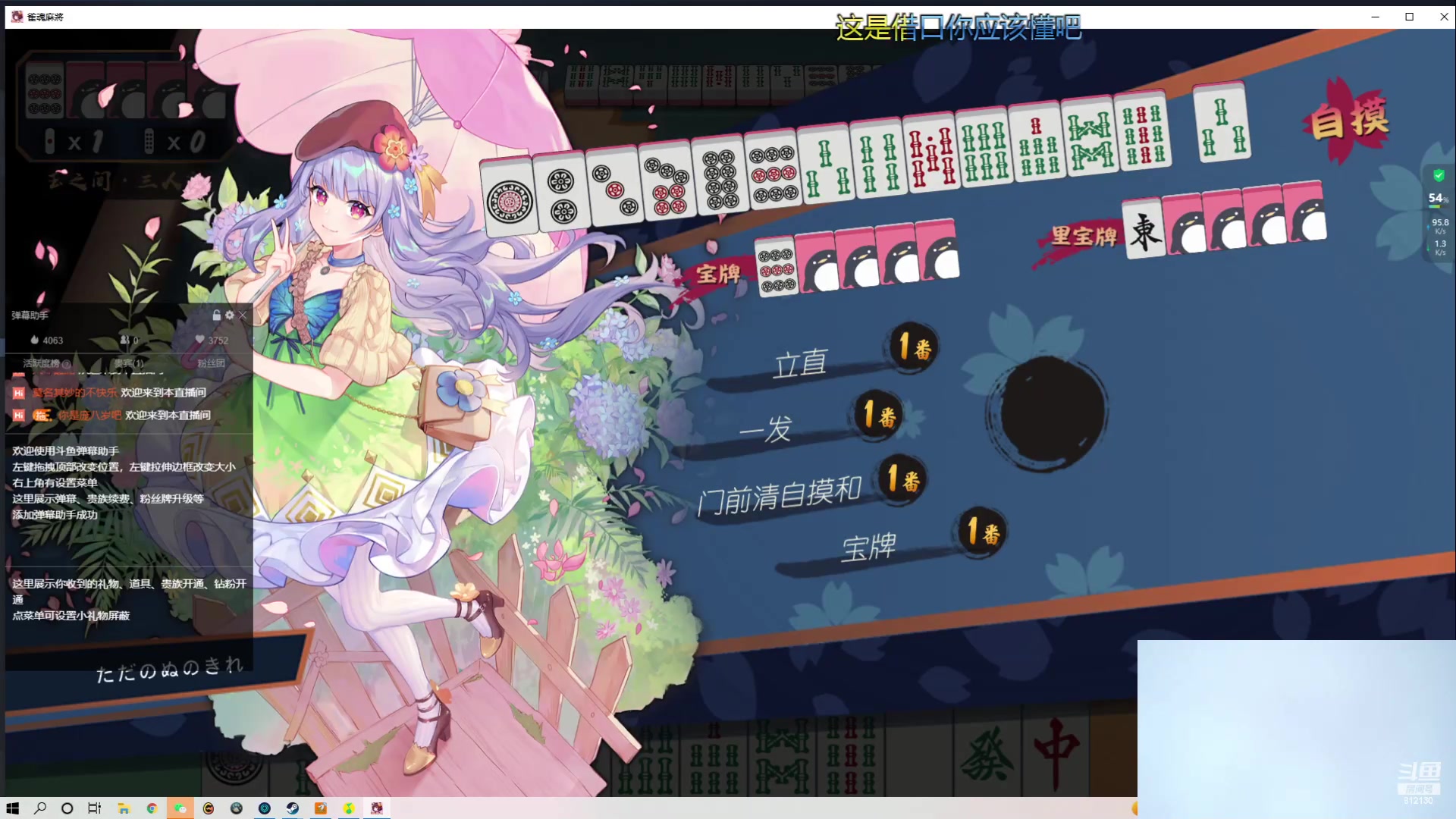Switch to the 贵宾(1) tab
Image resolution: width=1456 pixels, height=819 pixels.
tap(129, 363)
